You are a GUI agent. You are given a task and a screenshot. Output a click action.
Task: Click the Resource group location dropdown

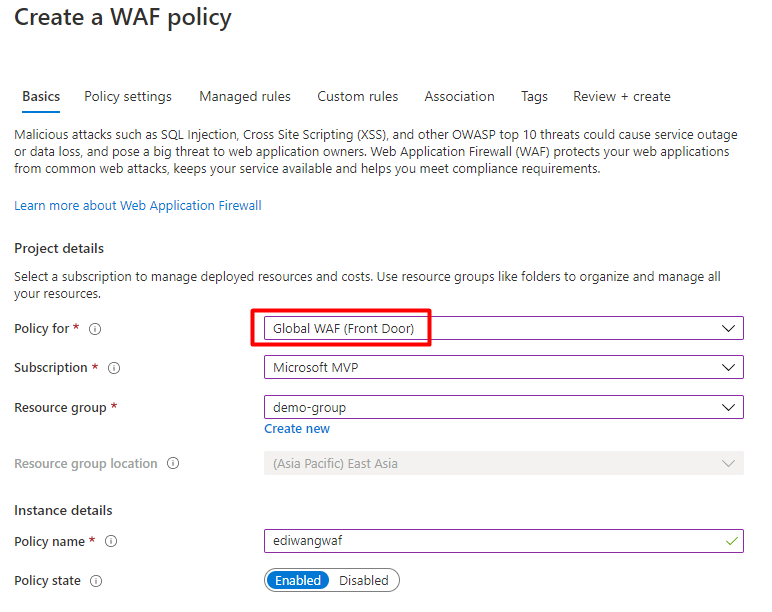[504, 463]
